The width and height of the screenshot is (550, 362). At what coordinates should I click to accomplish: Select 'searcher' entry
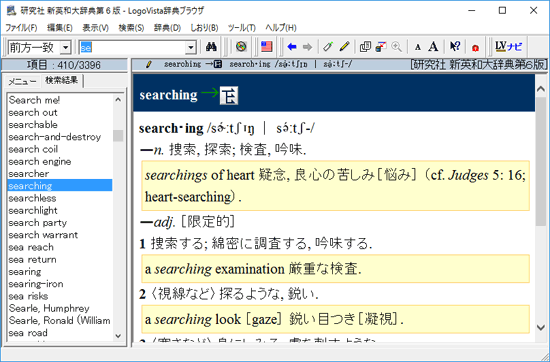coord(60,174)
